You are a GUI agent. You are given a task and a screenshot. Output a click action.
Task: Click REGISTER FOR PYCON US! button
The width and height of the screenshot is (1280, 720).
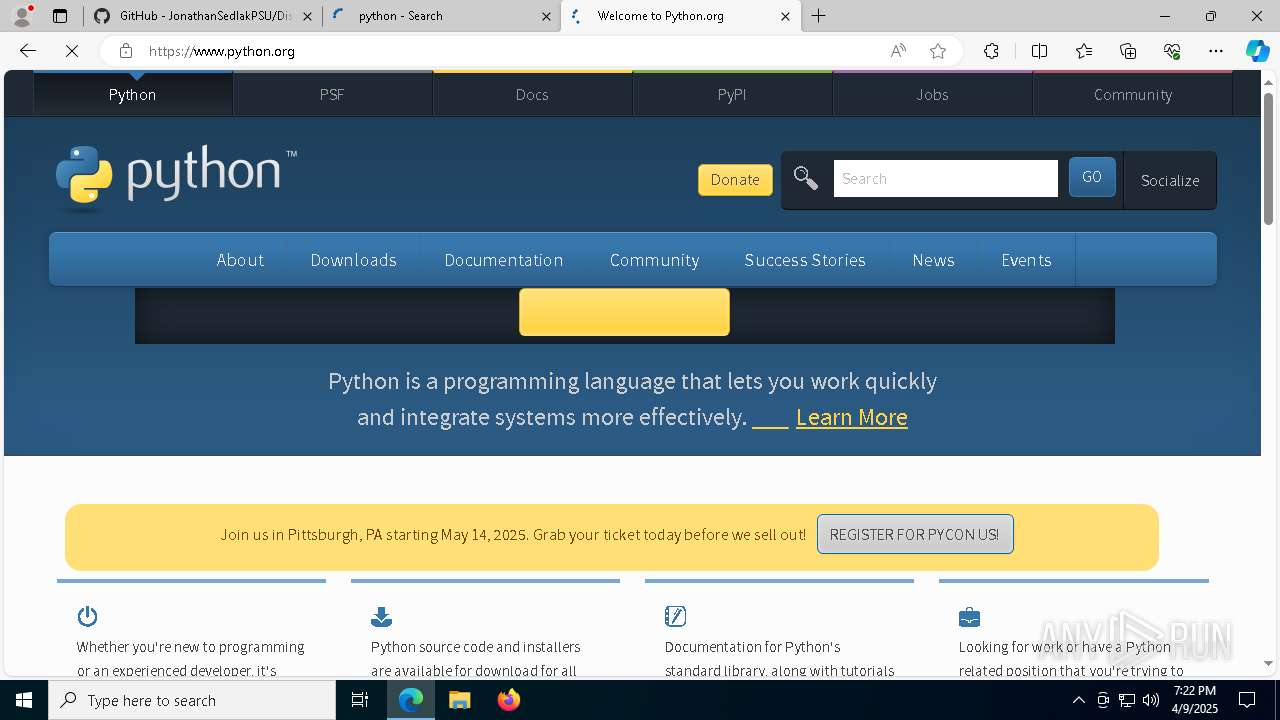914,534
